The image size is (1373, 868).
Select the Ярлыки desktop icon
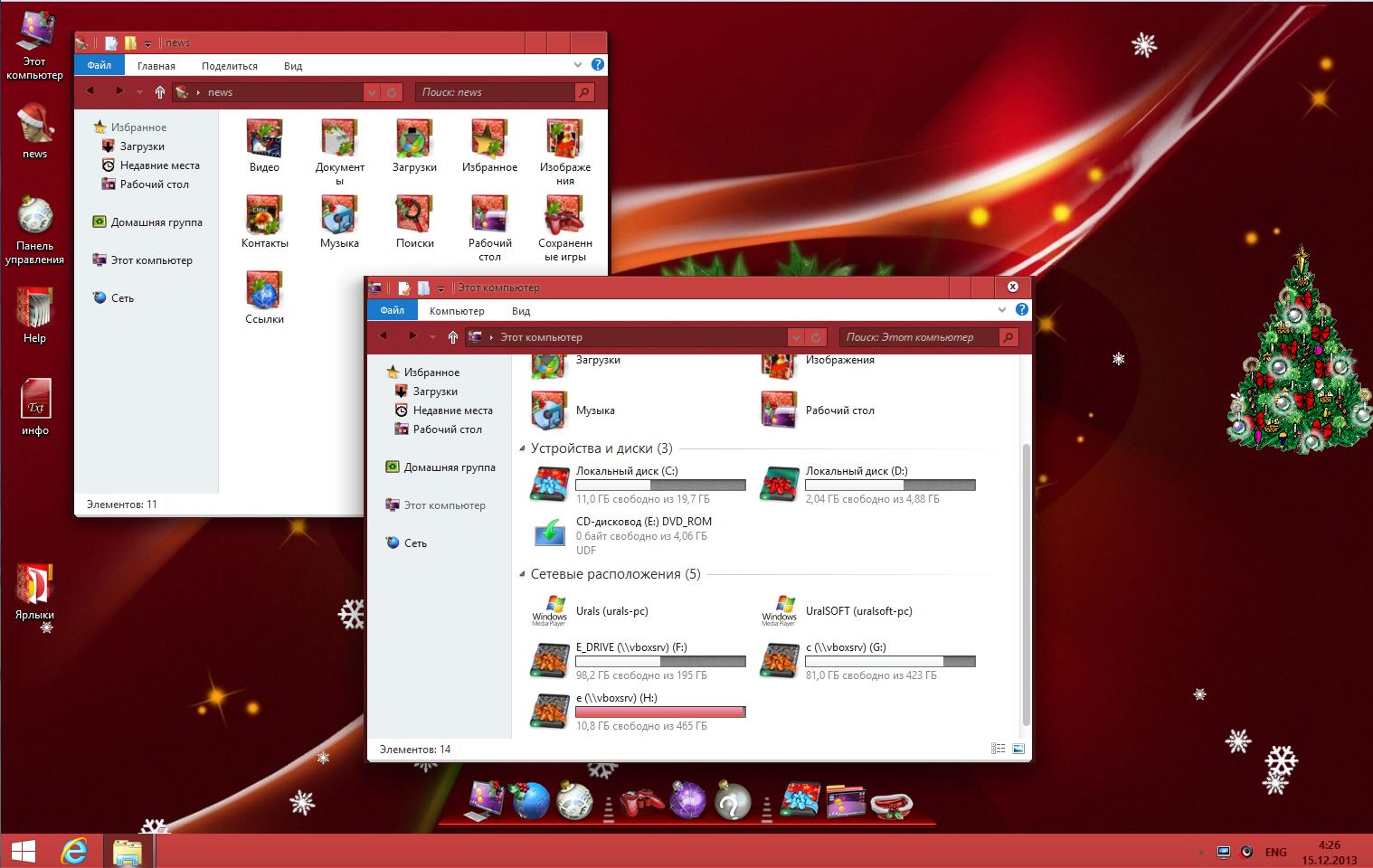34,592
